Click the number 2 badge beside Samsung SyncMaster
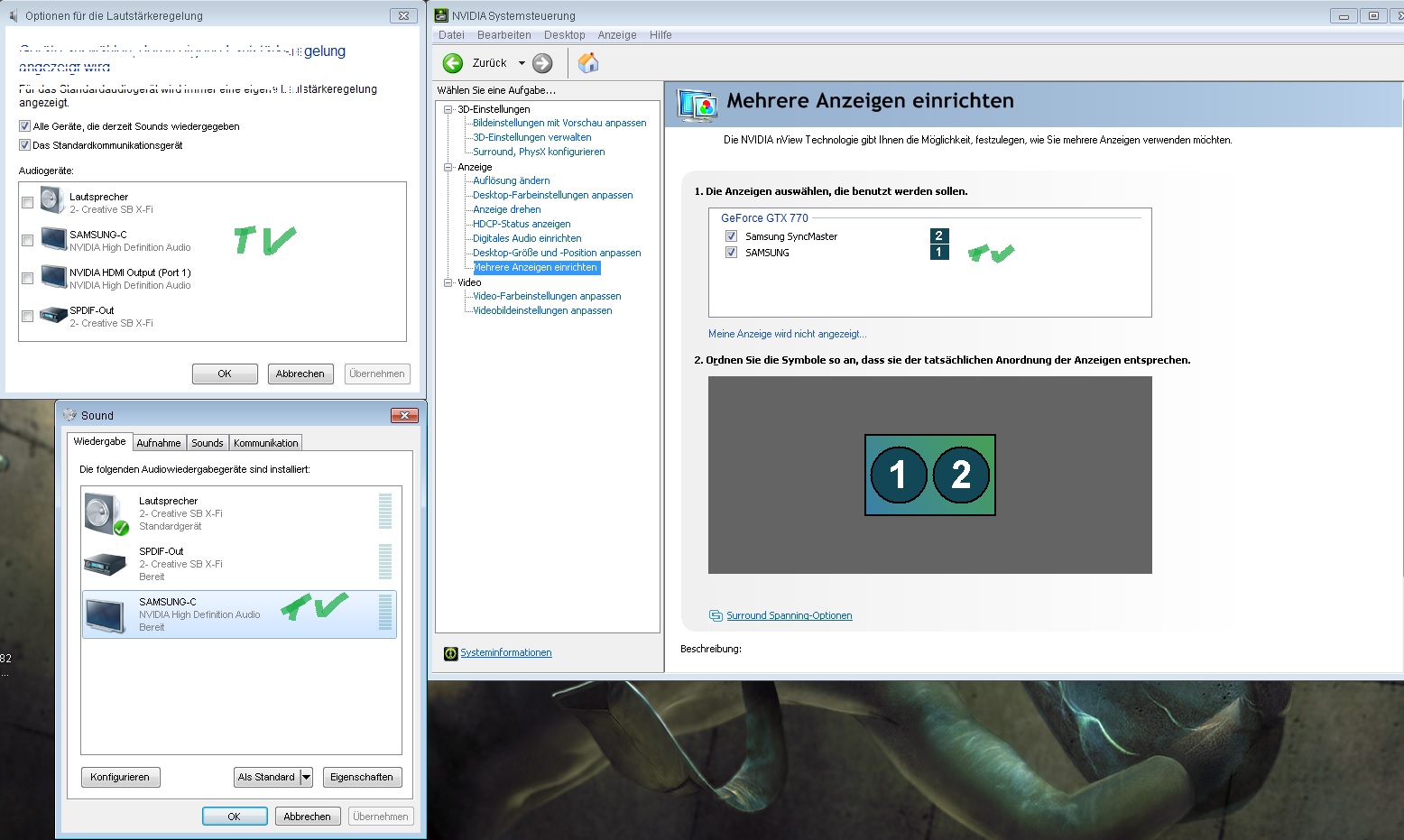The height and width of the screenshot is (840, 1404). 939,235
